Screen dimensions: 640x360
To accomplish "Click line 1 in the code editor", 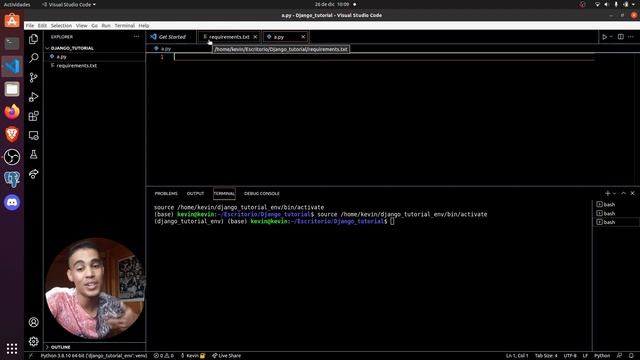I will tap(384, 57).
